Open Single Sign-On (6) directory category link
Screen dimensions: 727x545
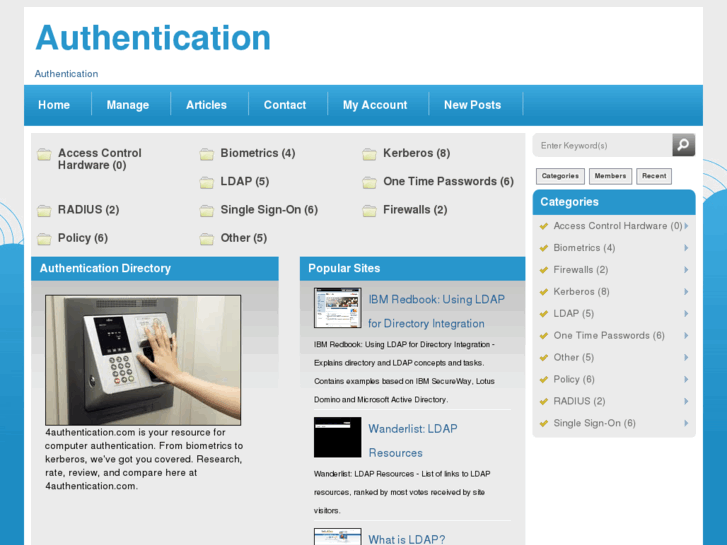(269, 210)
